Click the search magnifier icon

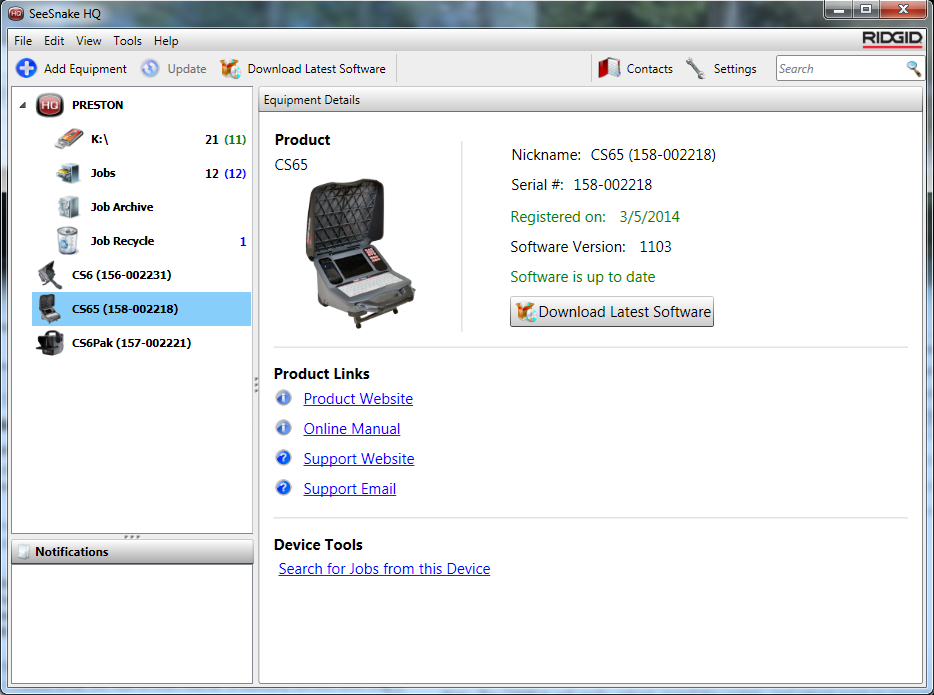click(914, 68)
